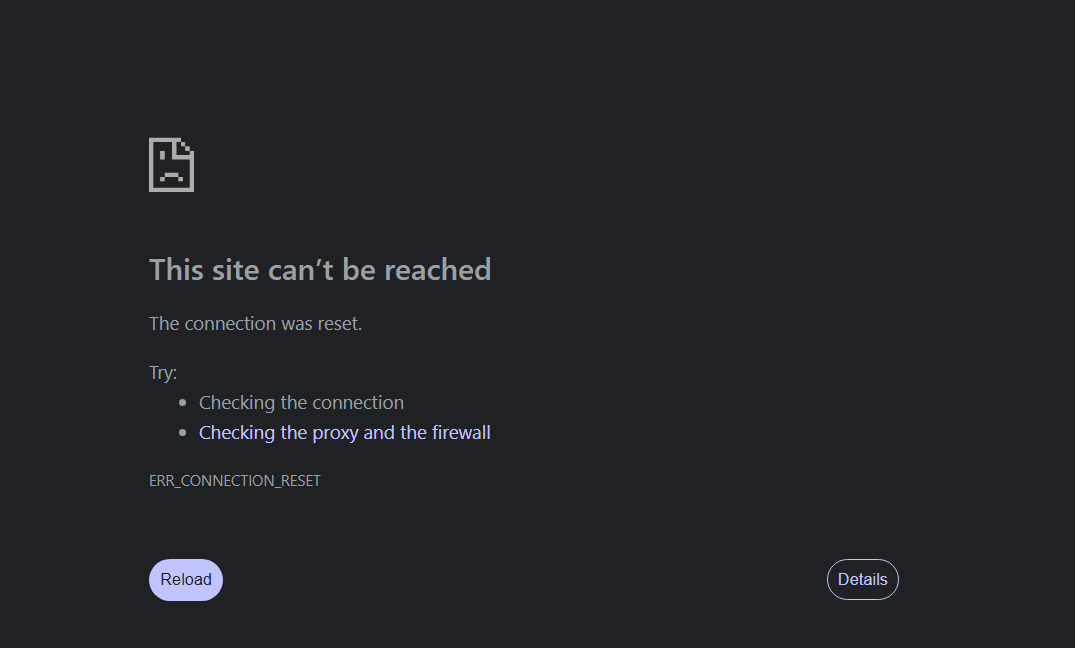Show more info via outlined Details button

click(862, 579)
